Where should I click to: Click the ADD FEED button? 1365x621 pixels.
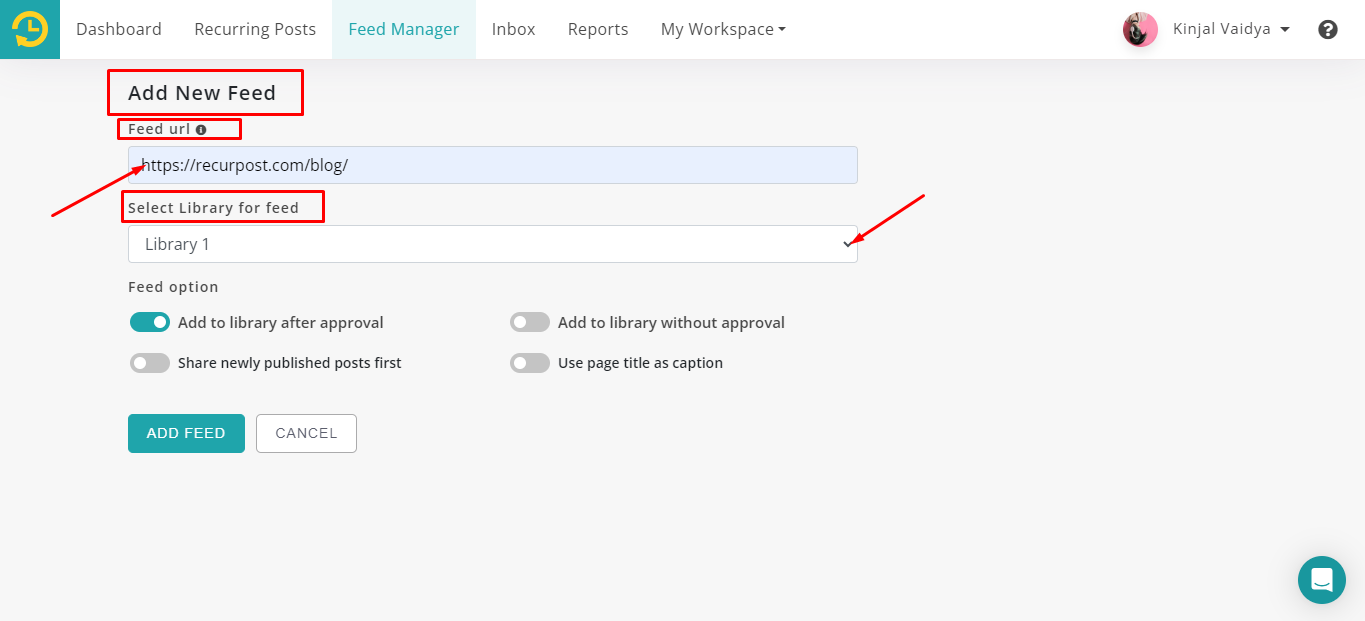(186, 433)
